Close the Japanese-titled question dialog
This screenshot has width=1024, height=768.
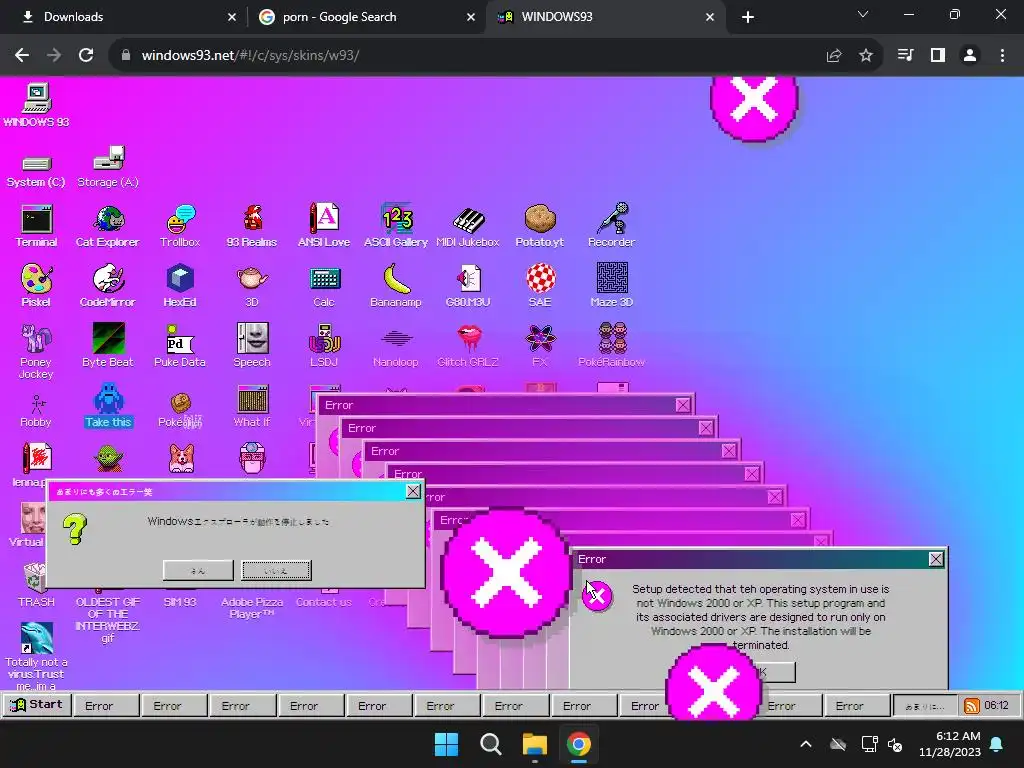click(x=413, y=491)
